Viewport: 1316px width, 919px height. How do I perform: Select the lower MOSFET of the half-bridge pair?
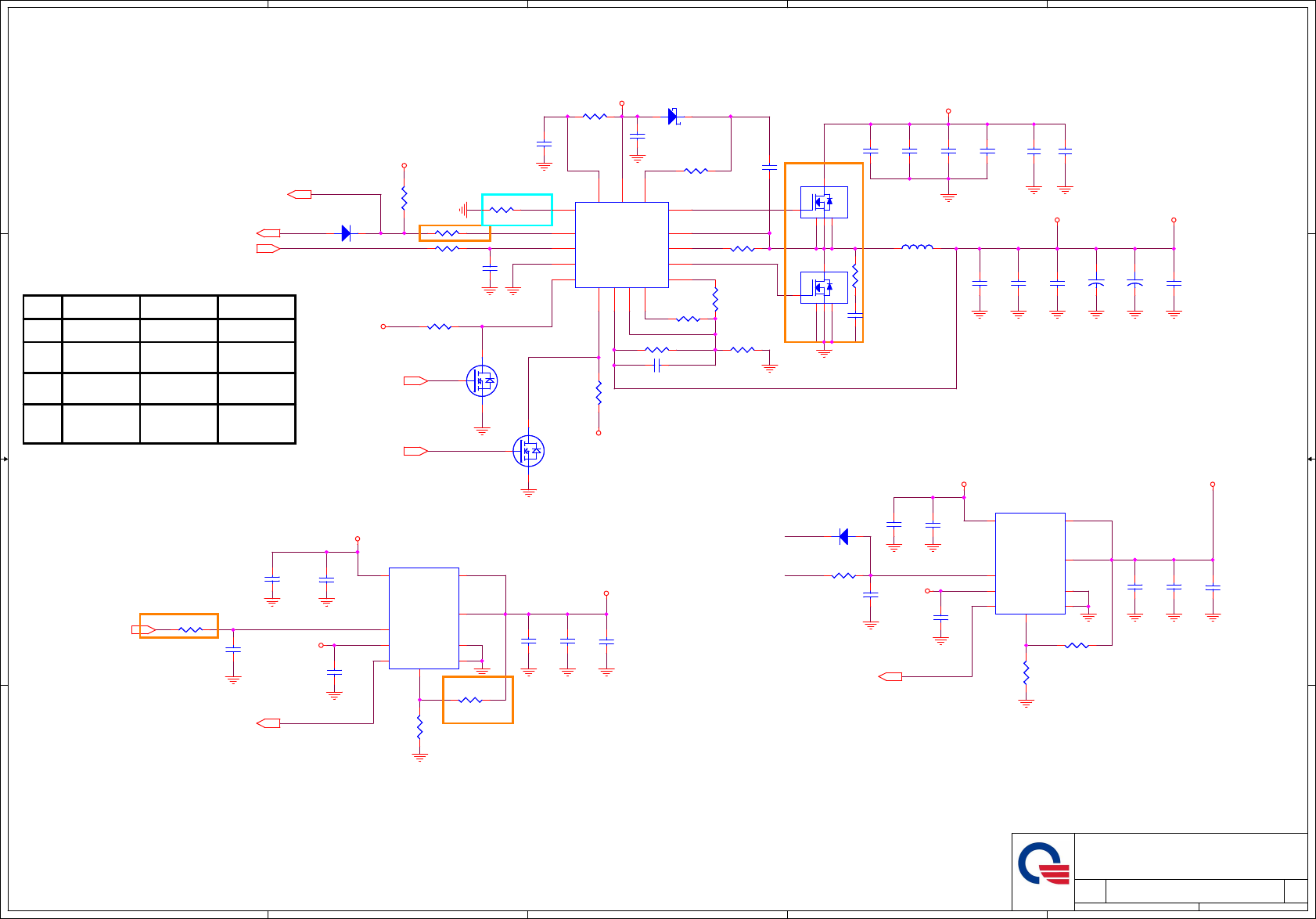pyautogui.click(x=824, y=287)
